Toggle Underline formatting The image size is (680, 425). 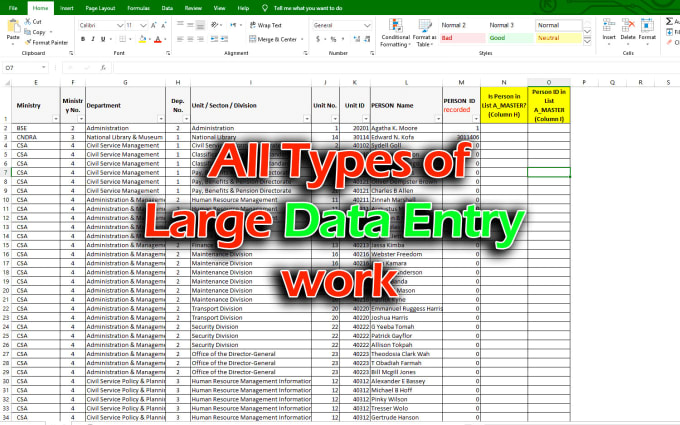coord(103,39)
